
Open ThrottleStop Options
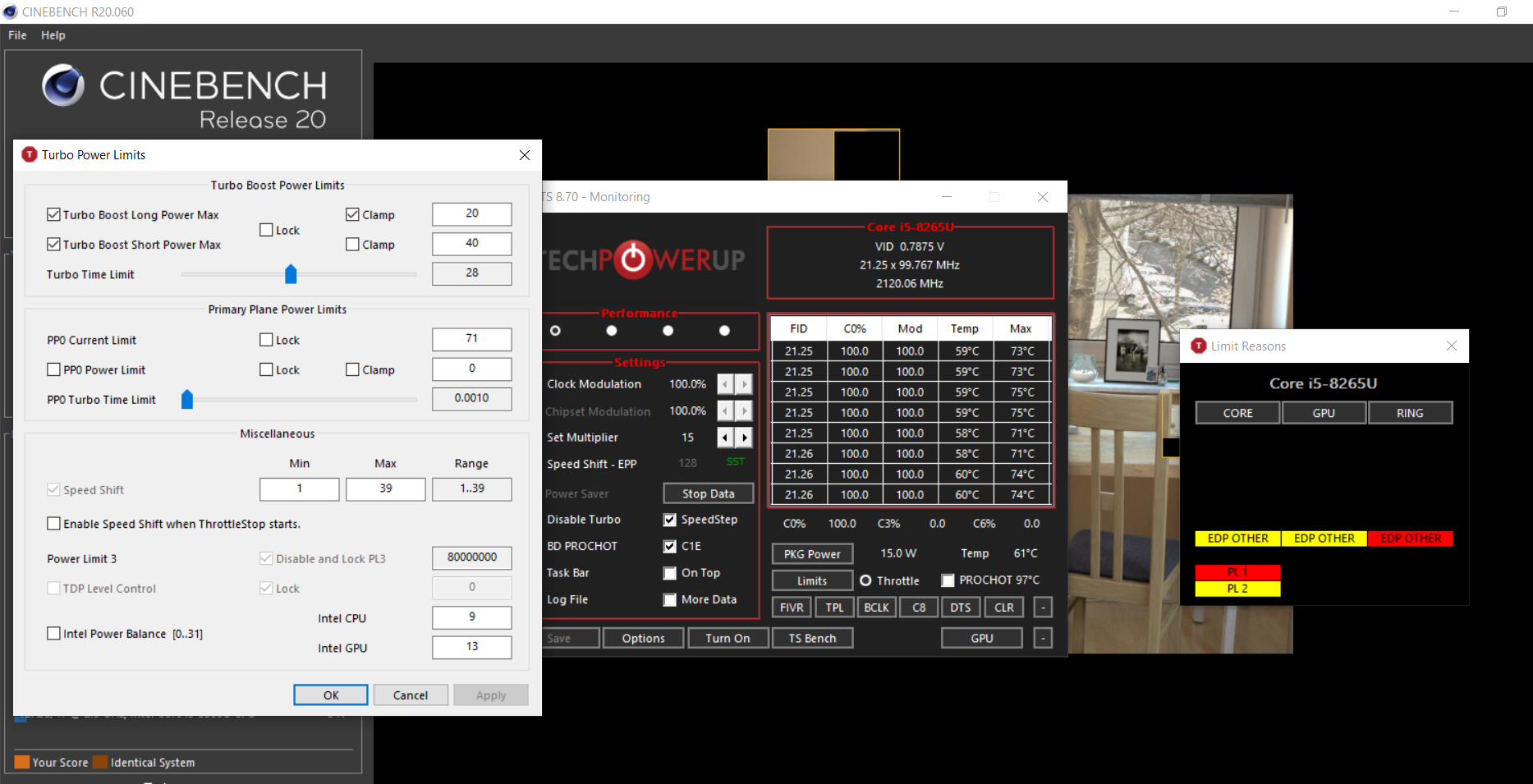(643, 638)
